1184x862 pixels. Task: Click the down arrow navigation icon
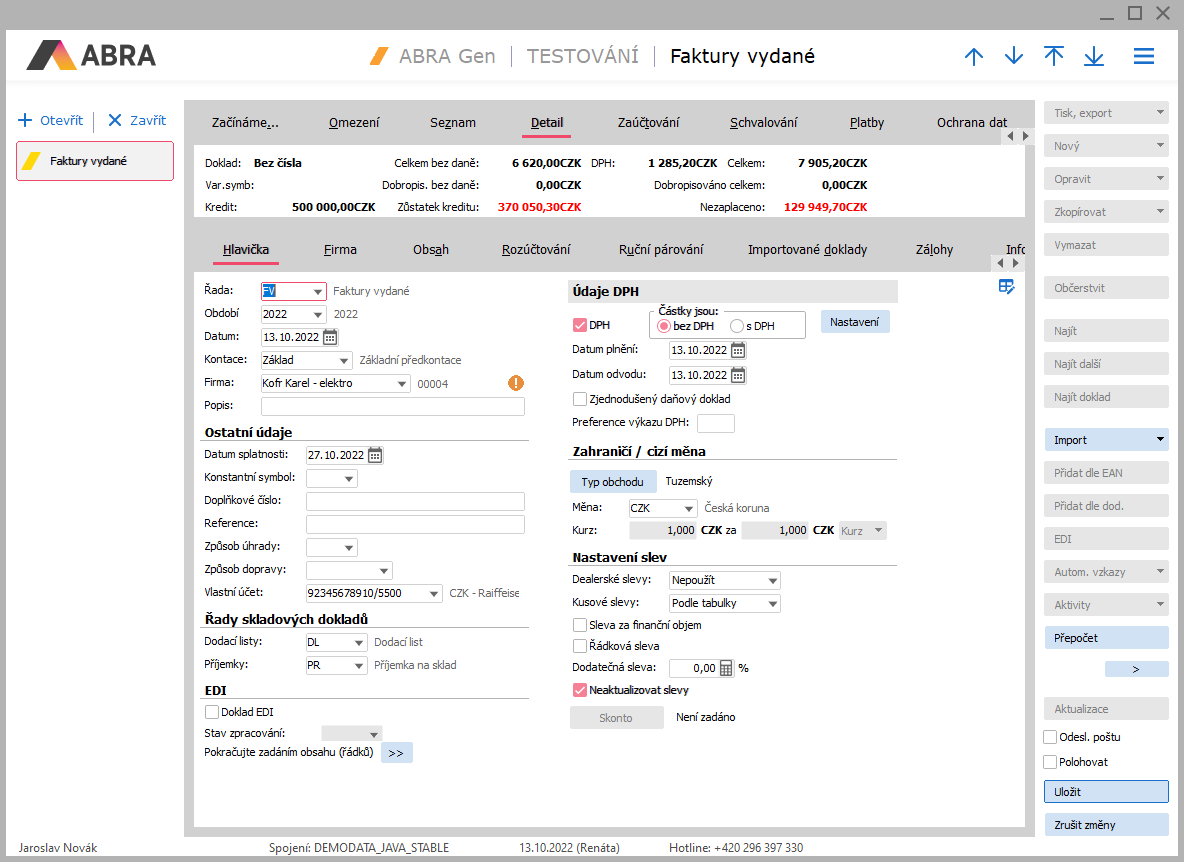point(1014,57)
